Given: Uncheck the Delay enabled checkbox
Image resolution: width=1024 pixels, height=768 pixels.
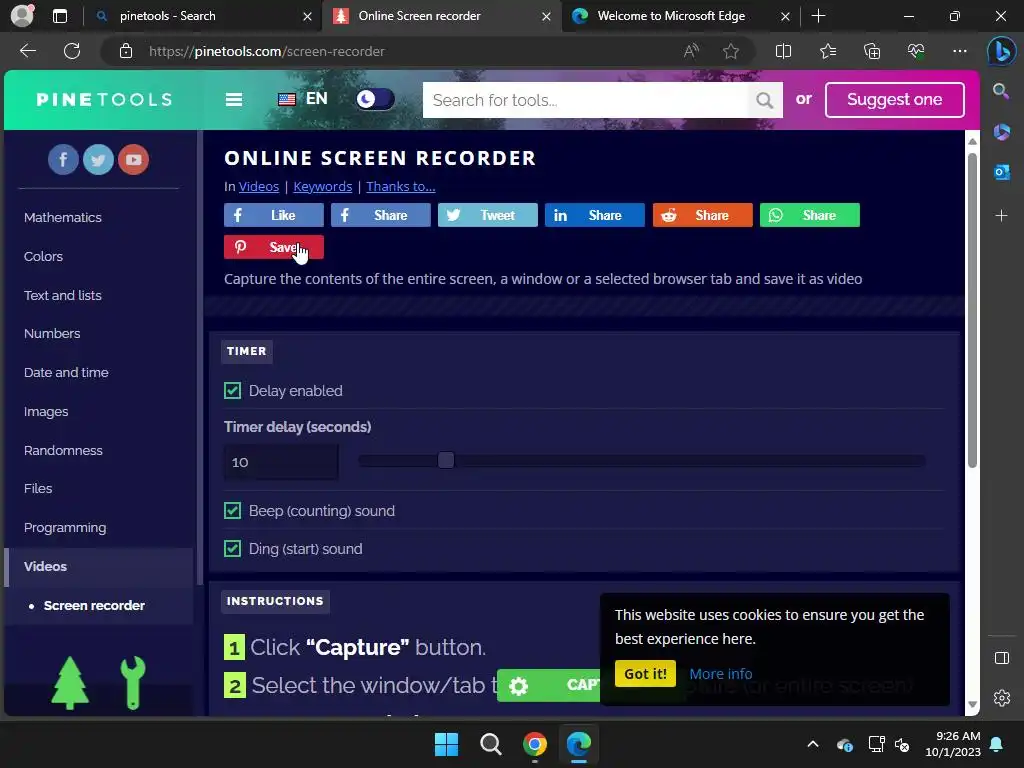Looking at the screenshot, I should point(232,391).
